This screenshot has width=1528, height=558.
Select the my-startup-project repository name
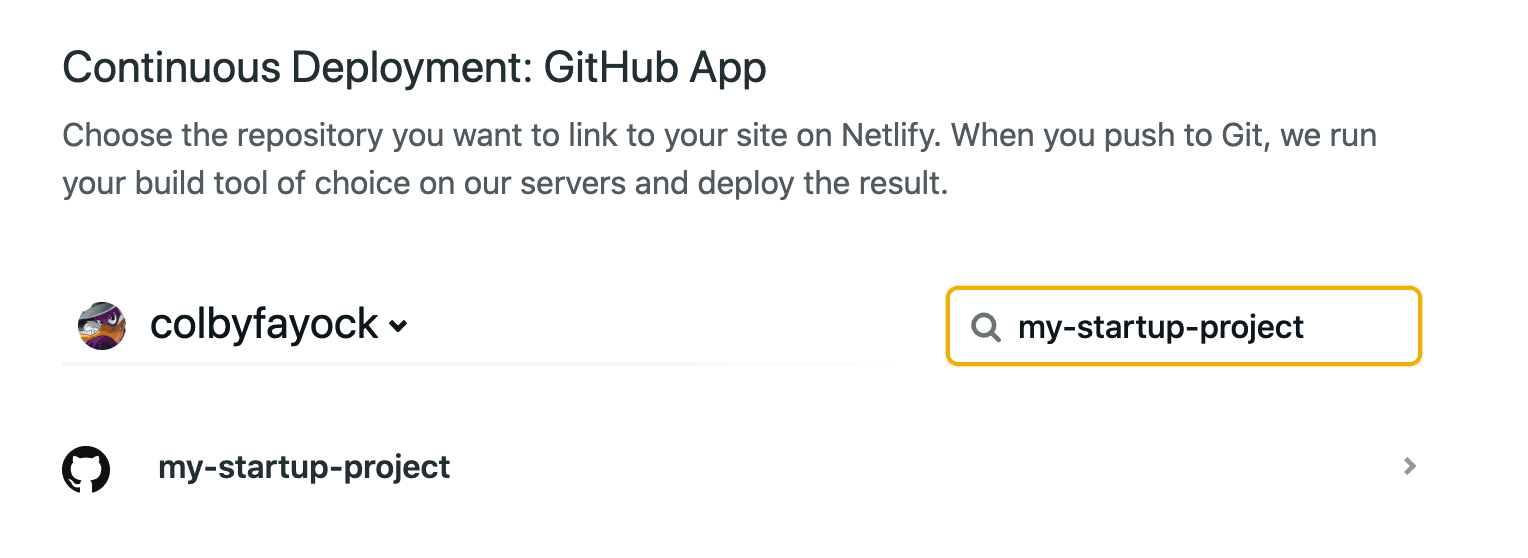coord(304,467)
